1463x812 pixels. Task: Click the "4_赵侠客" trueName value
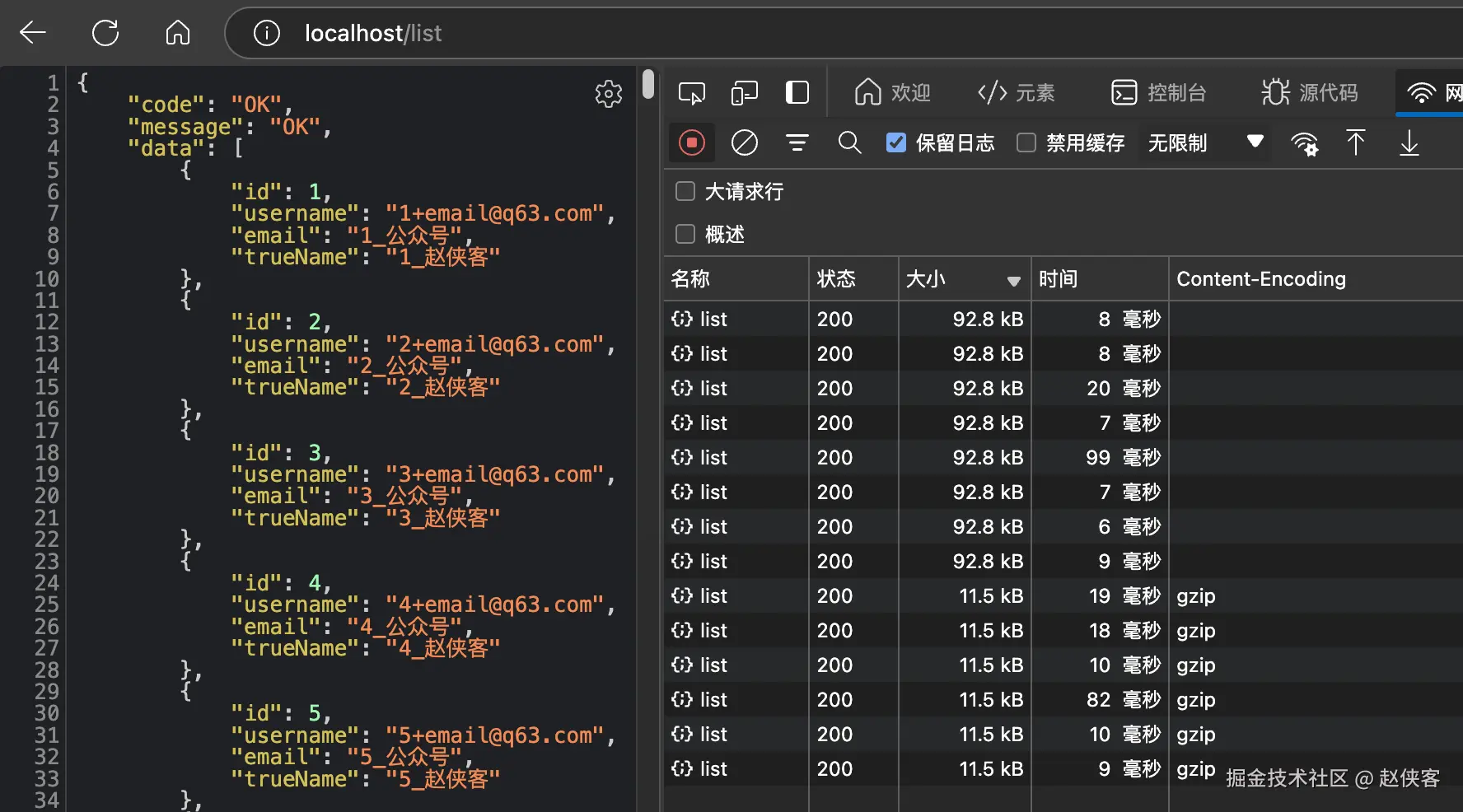(443, 648)
